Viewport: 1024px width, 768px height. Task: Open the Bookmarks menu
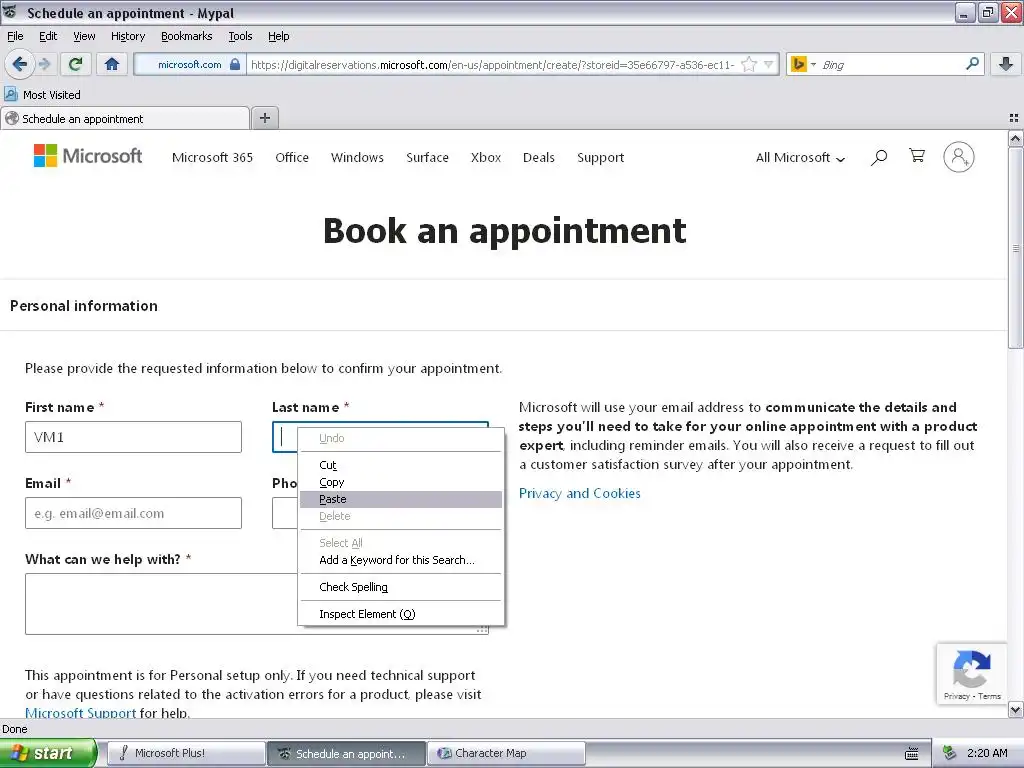(x=186, y=36)
